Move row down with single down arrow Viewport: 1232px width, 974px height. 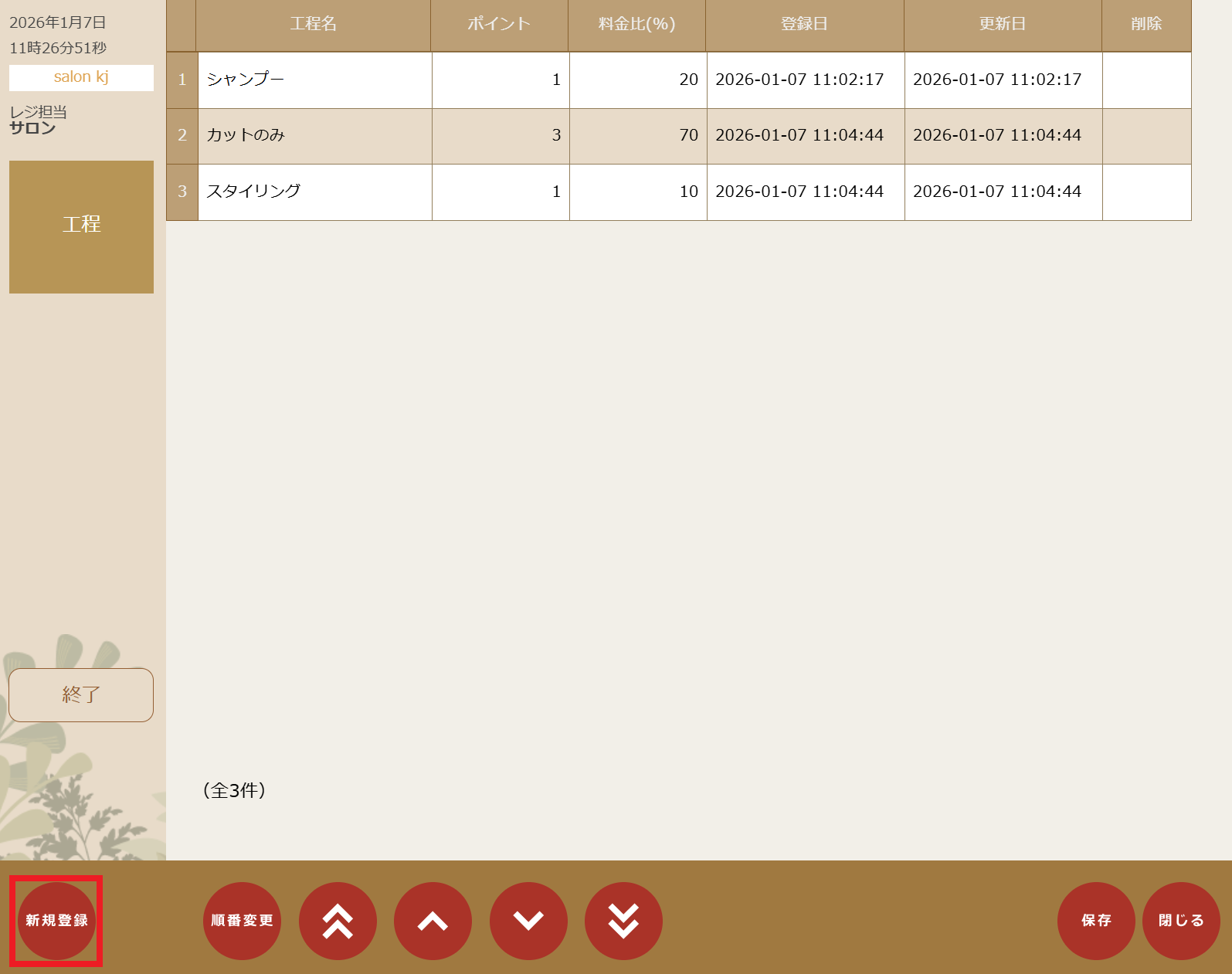[x=528, y=921]
